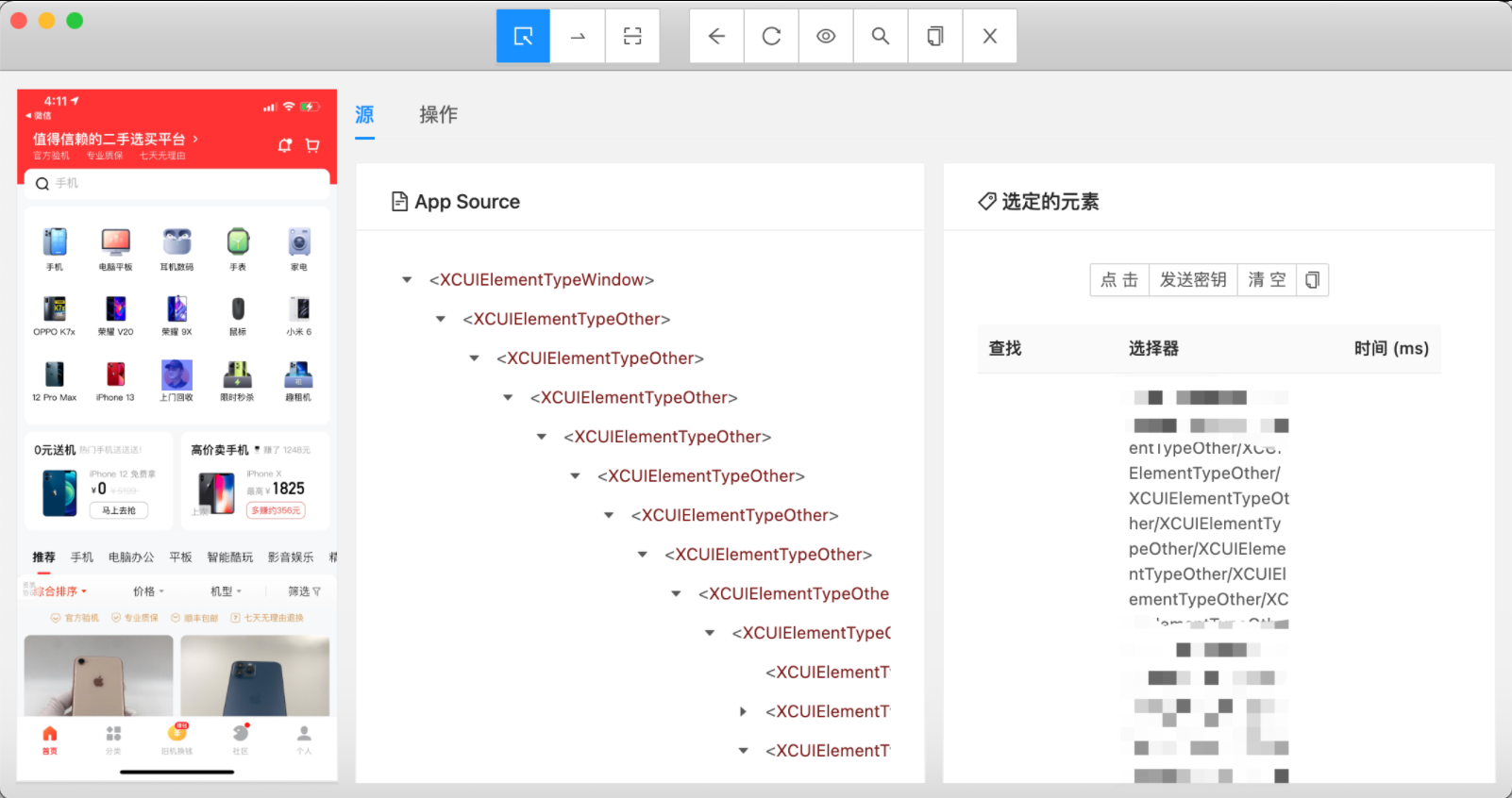
Task: Tap the 筛选 filter funnel
Action: point(304,591)
